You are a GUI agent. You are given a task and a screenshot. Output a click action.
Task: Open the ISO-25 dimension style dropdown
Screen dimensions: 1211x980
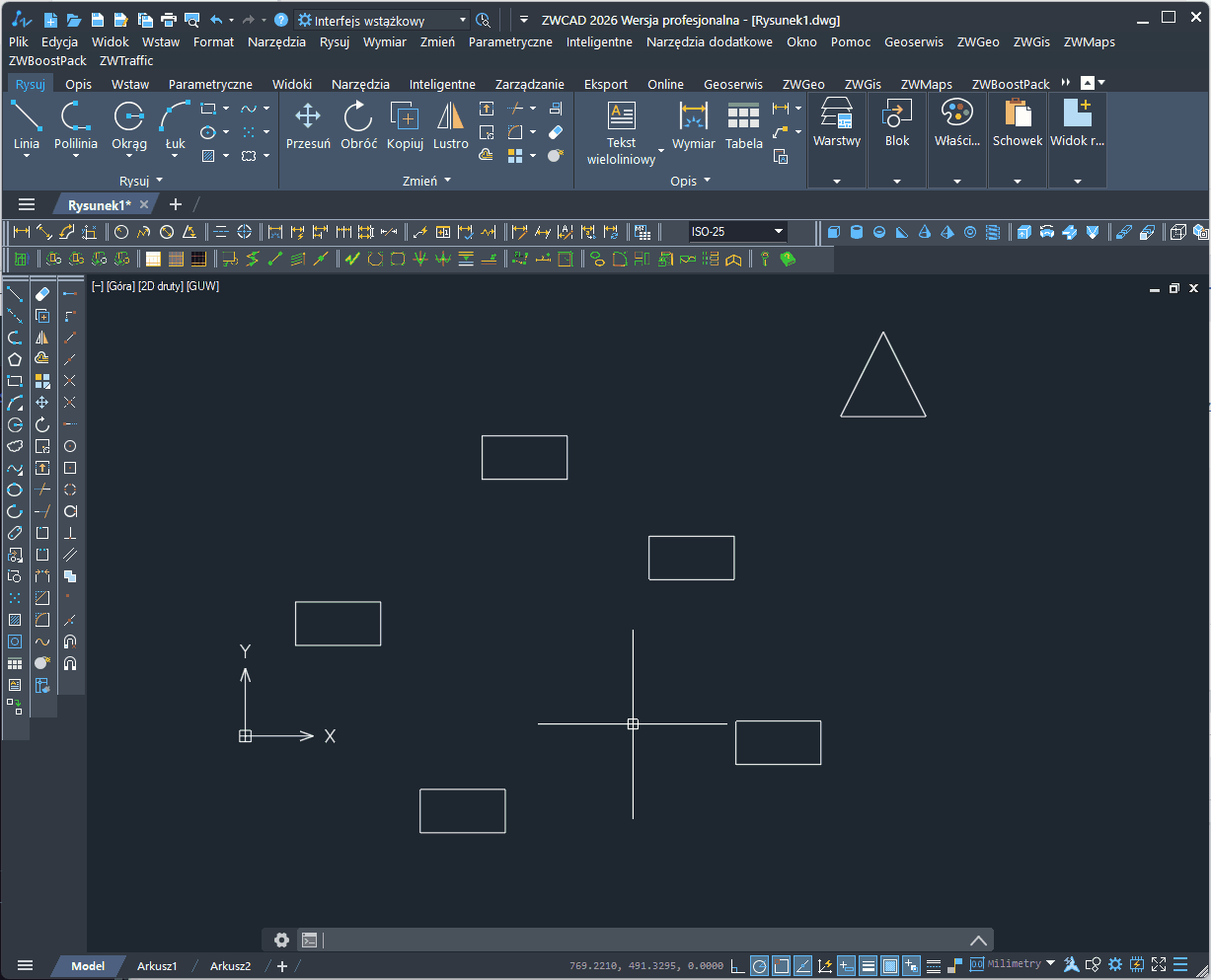[x=779, y=232]
